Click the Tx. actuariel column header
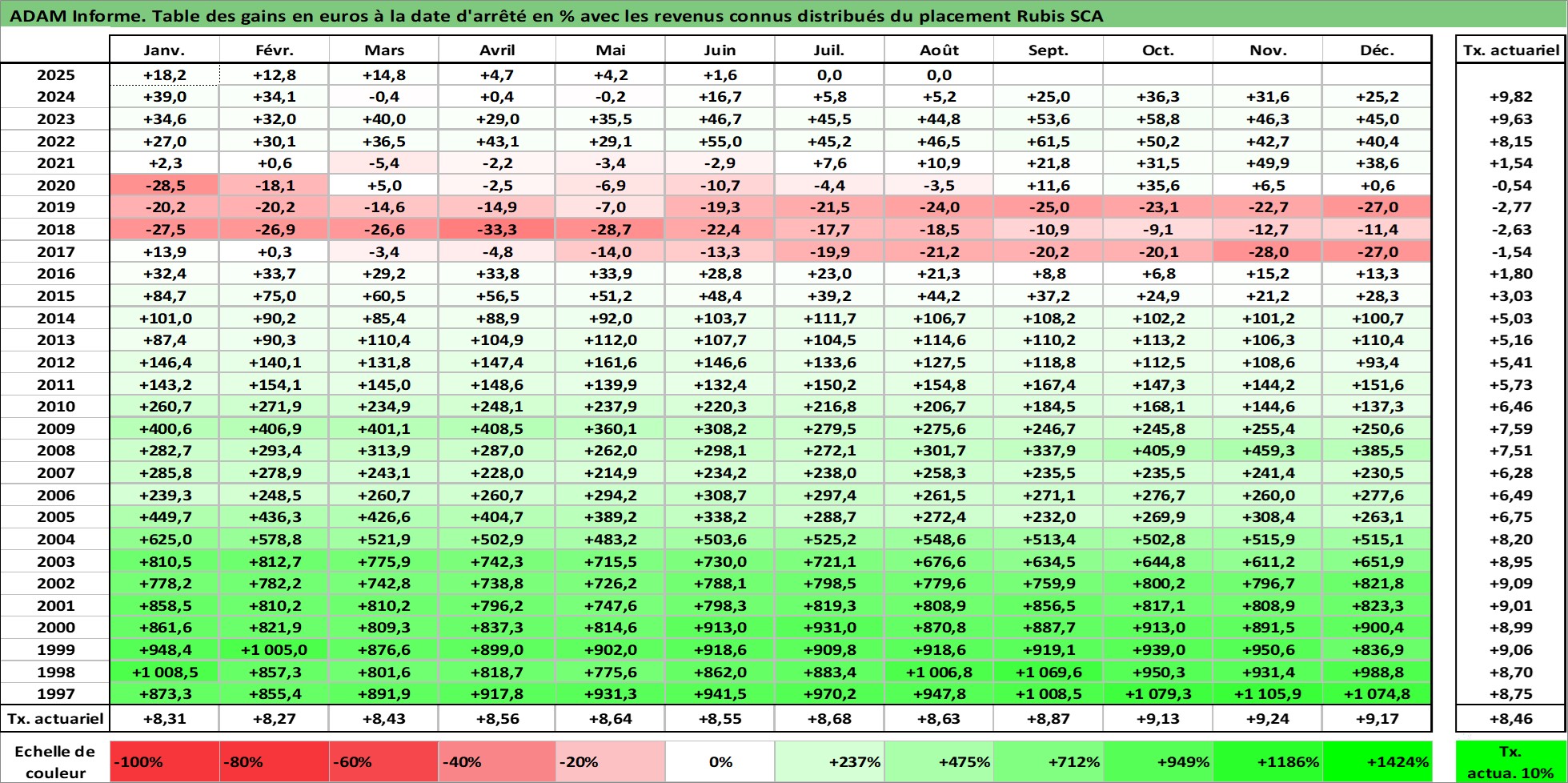The width and height of the screenshot is (1568, 783). (1511, 50)
